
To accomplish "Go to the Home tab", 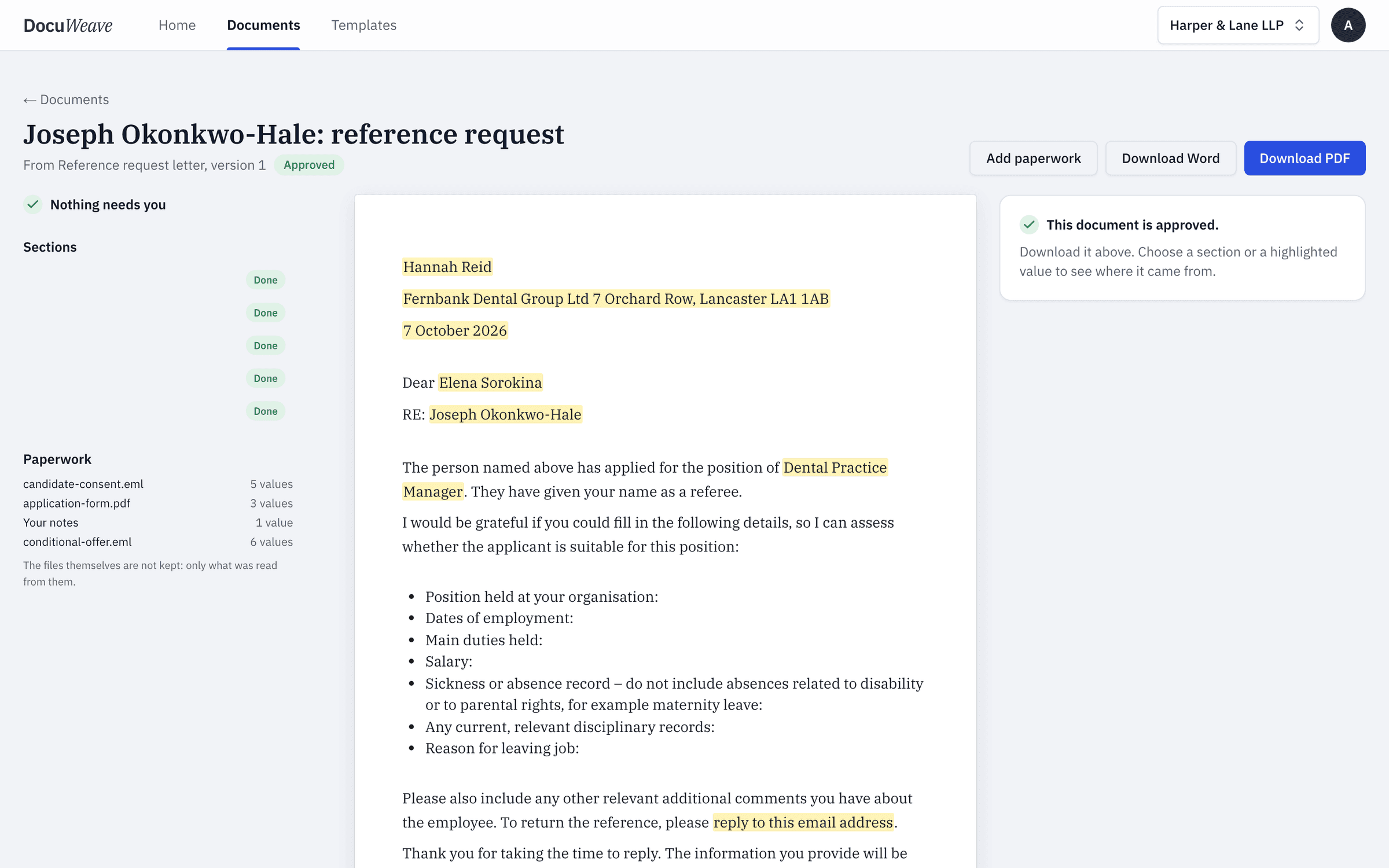I will click(x=177, y=25).
